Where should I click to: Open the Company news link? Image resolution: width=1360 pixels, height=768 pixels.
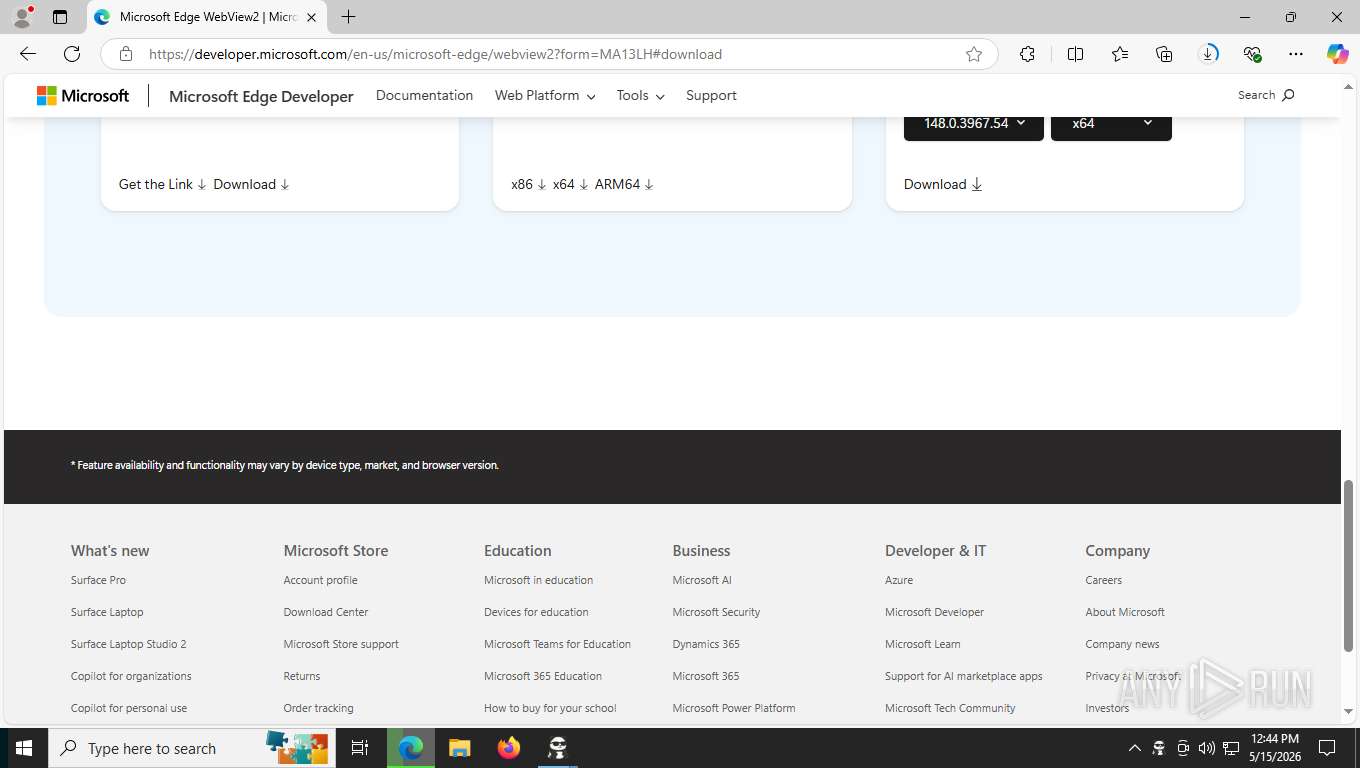1122,644
